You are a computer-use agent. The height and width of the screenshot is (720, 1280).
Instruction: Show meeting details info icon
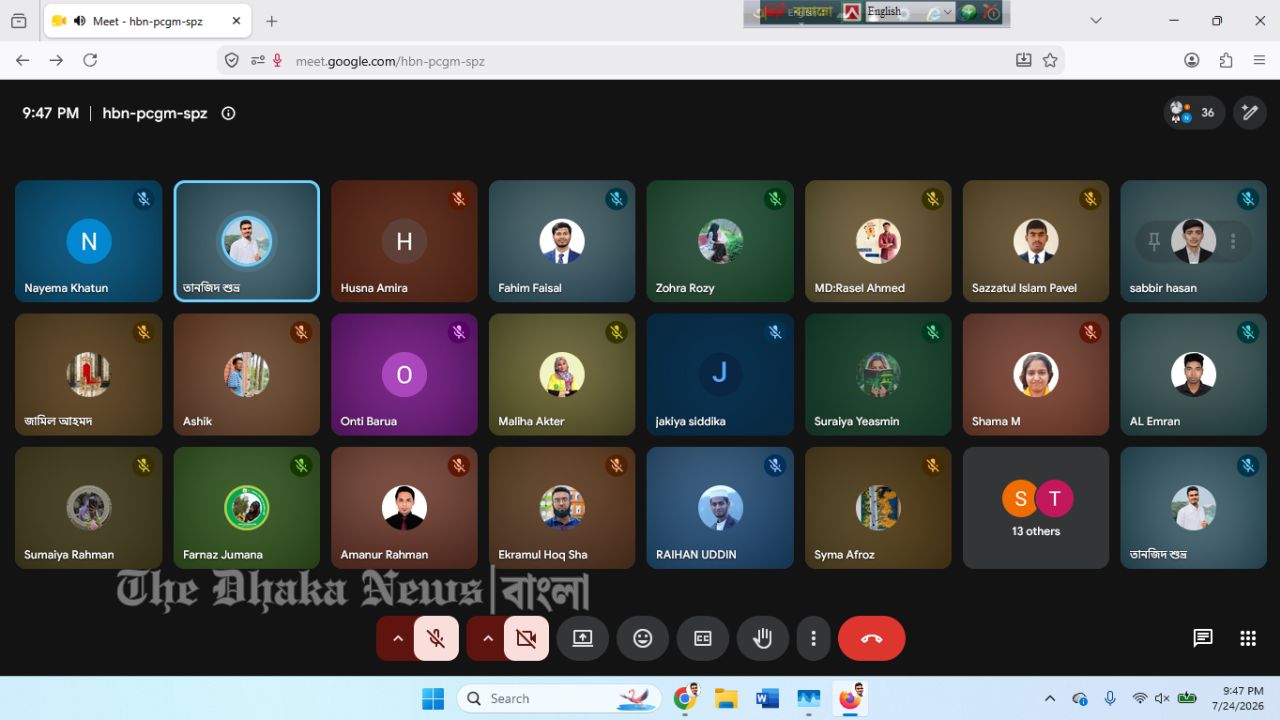(x=228, y=113)
